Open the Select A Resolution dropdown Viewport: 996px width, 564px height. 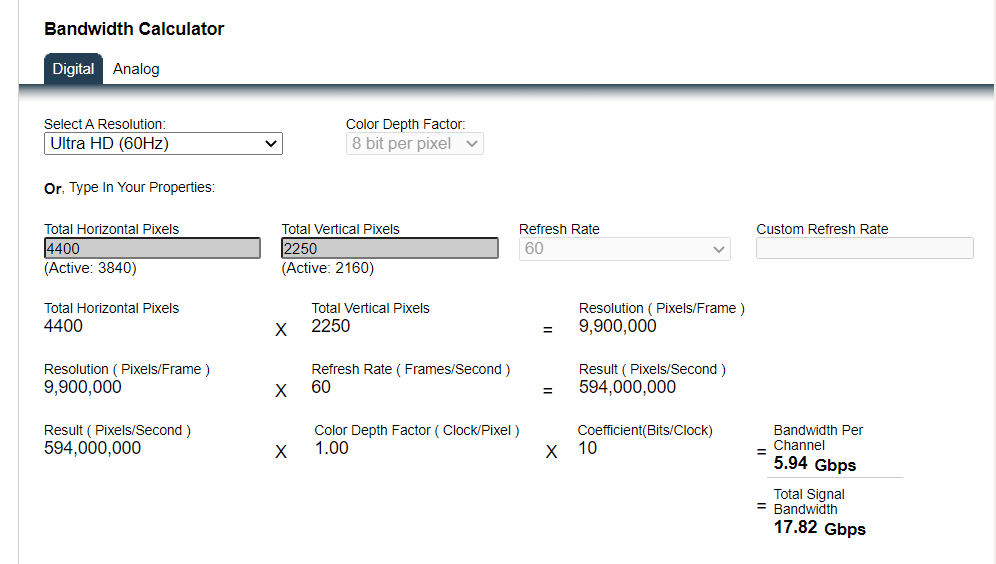point(163,144)
